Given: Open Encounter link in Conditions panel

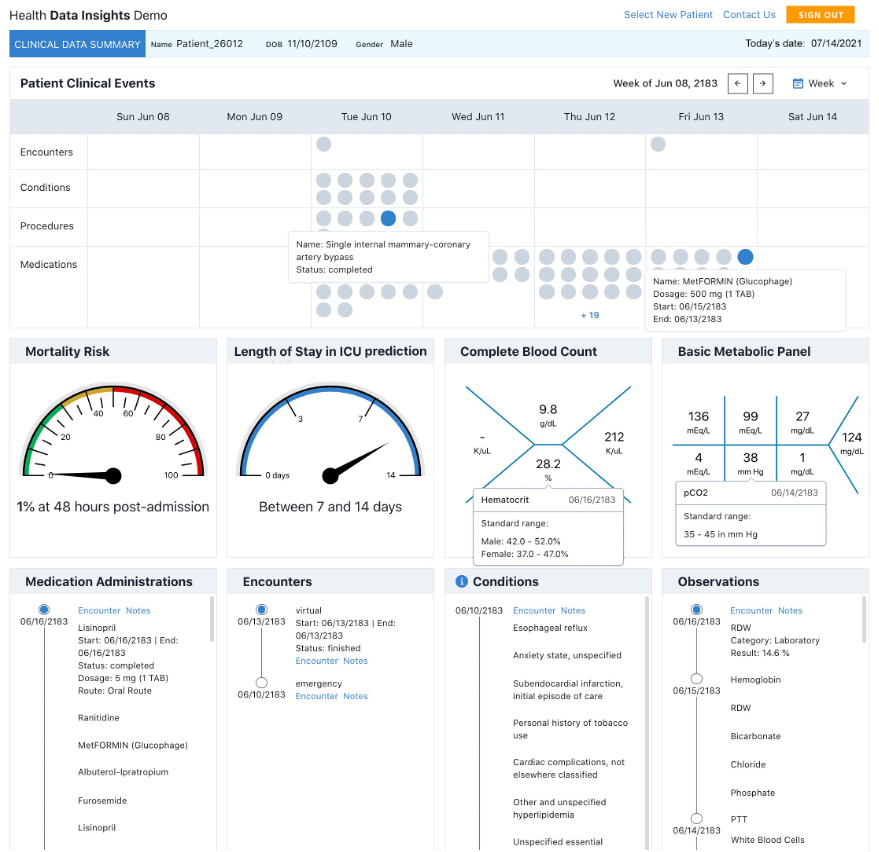Looking at the screenshot, I should point(534,610).
